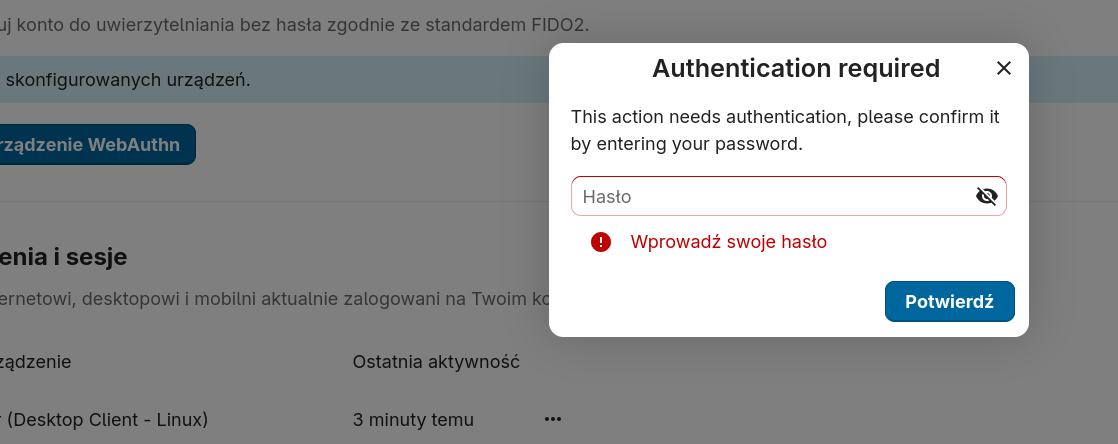
Task: Click the "Ostatnia aktywność" column header
Action: tap(436, 361)
